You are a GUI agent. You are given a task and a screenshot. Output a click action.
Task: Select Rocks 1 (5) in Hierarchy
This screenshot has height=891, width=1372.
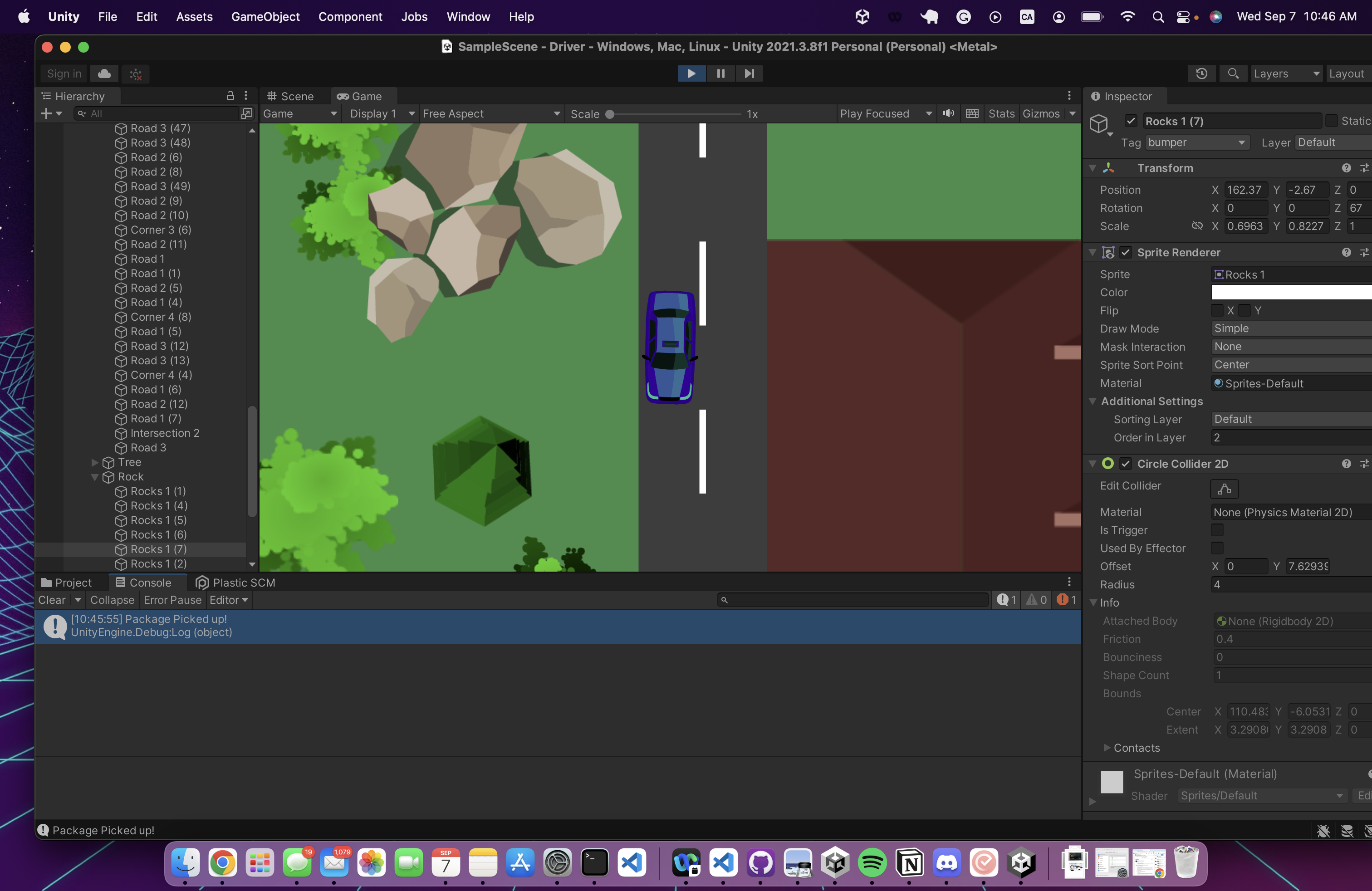(x=158, y=520)
